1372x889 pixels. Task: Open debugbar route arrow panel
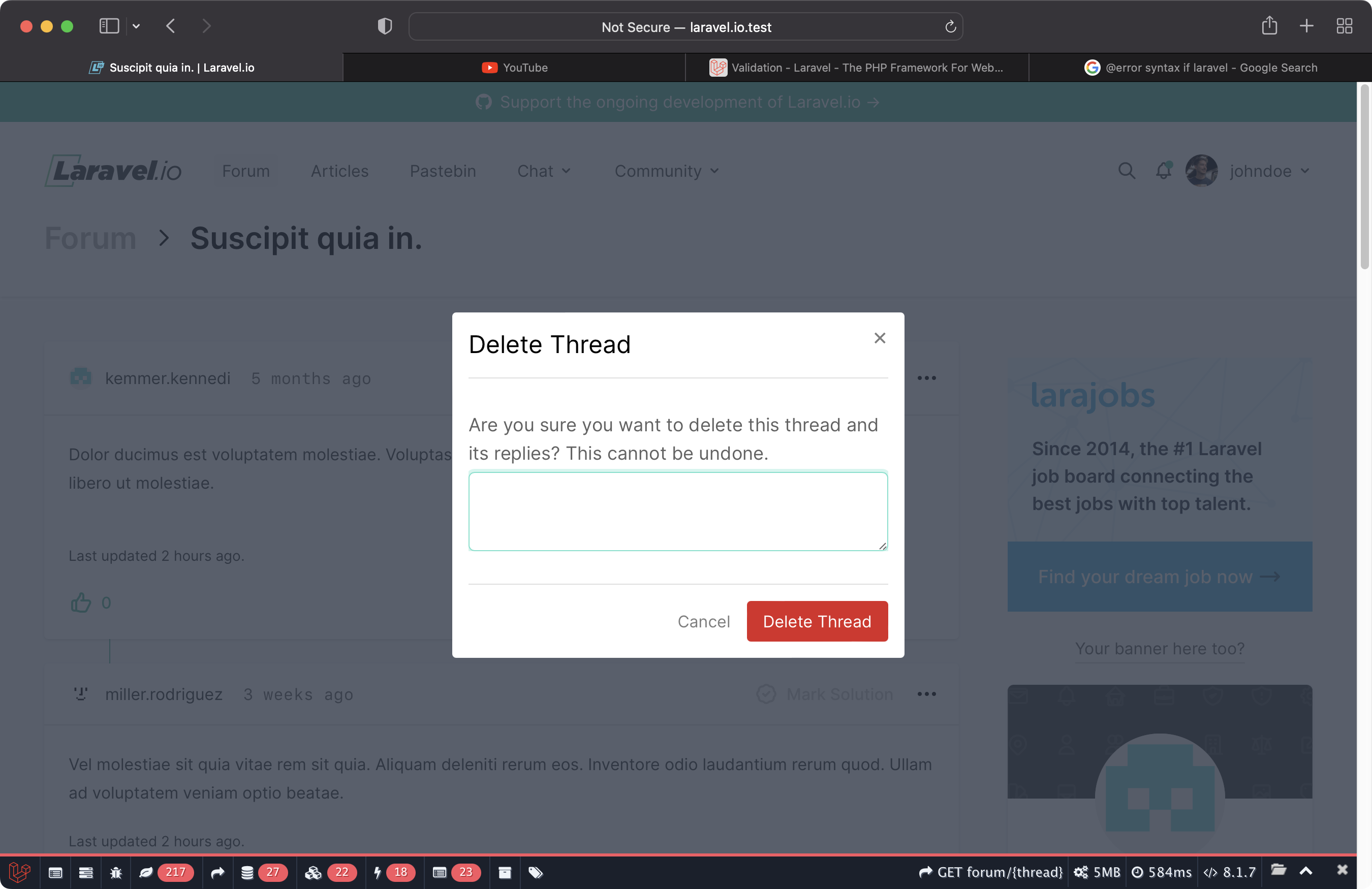[217, 872]
